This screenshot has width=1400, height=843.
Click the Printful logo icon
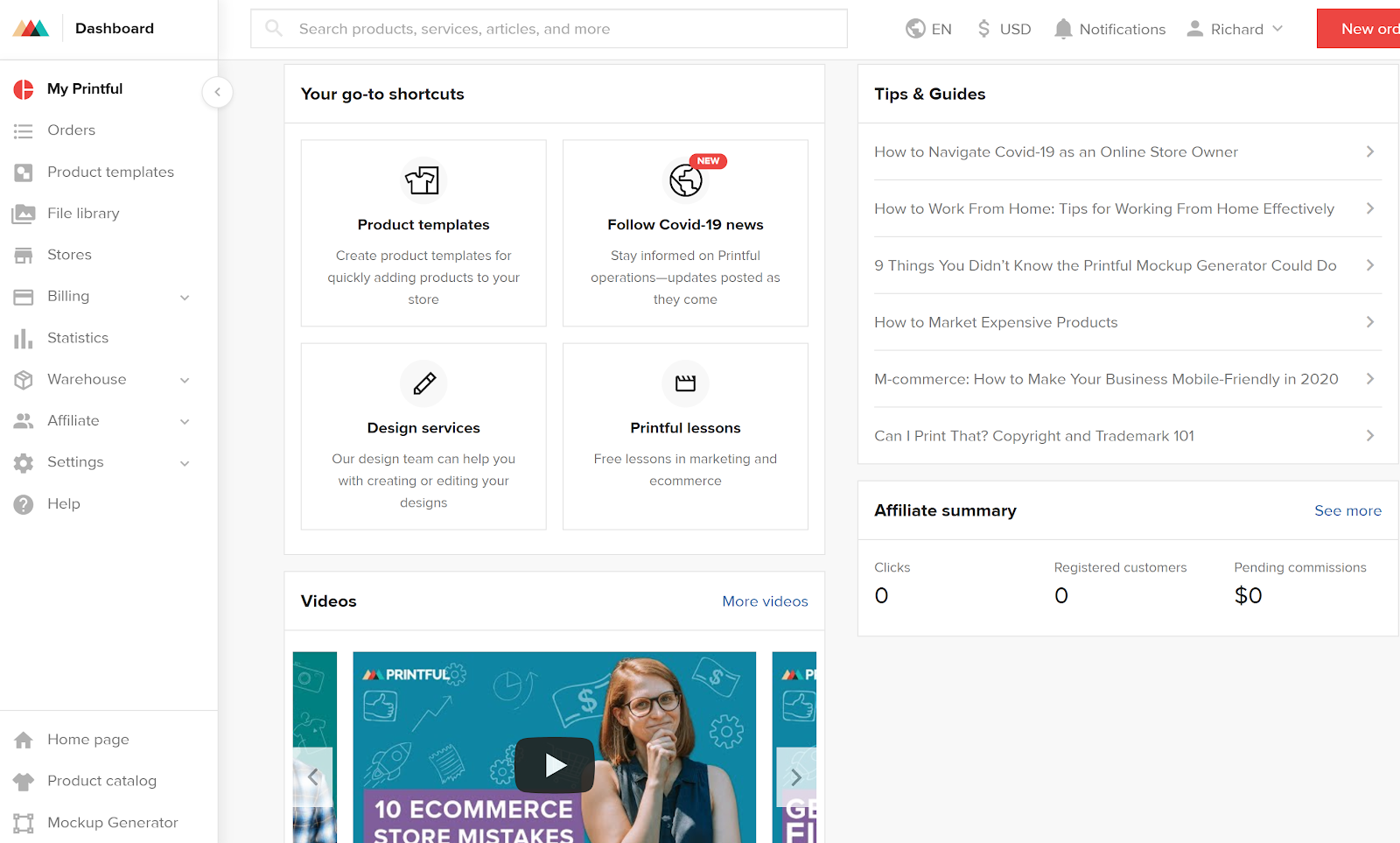point(31,28)
